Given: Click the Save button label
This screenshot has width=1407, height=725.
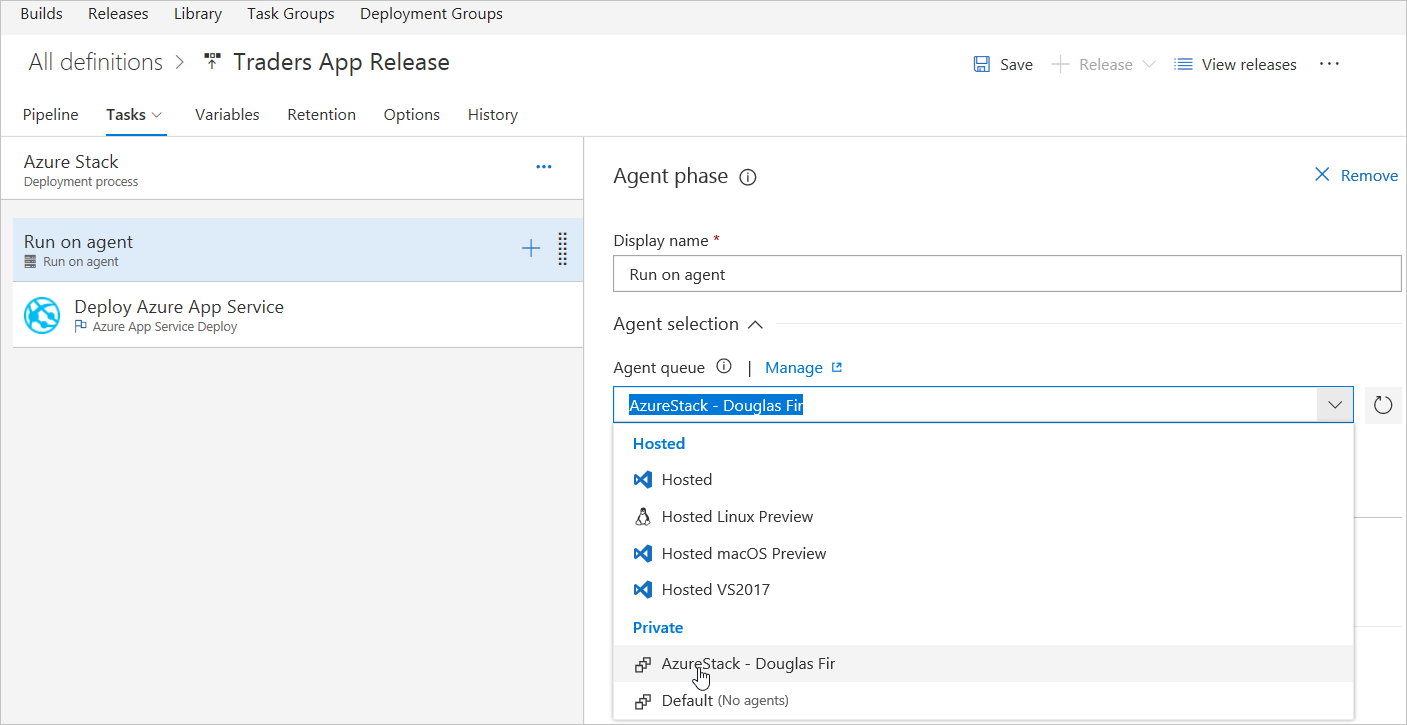Looking at the screenshot, I should point(1016,65).
